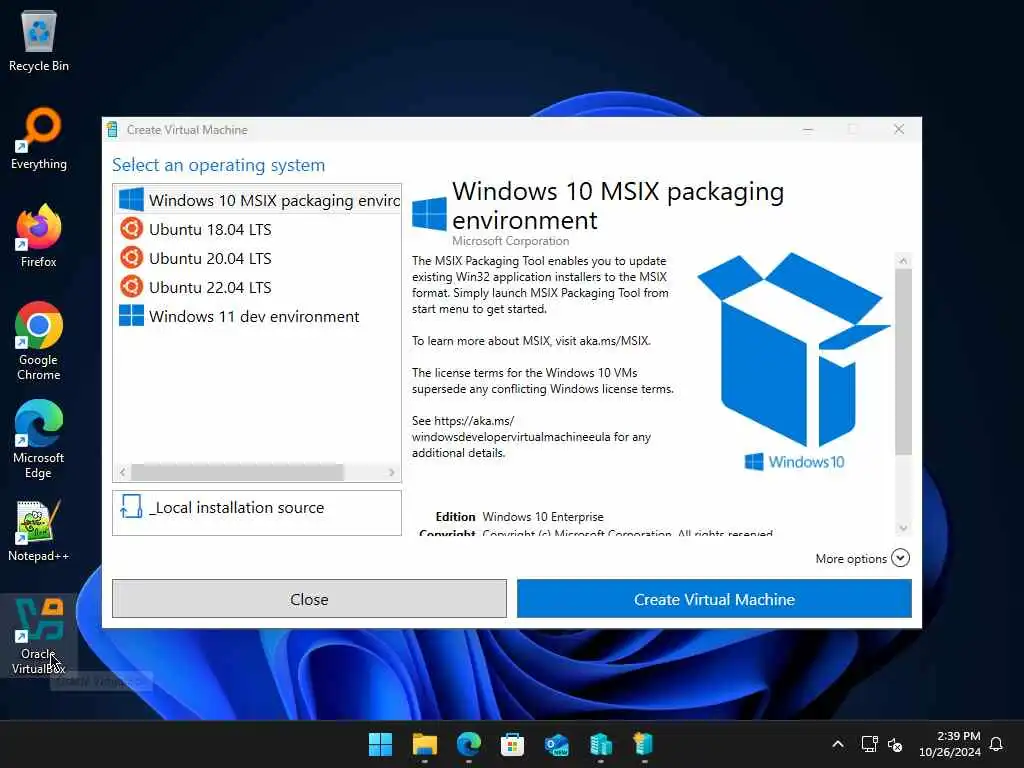Click the Create Virtual Machine title bar icon

[x=113, y=129]
